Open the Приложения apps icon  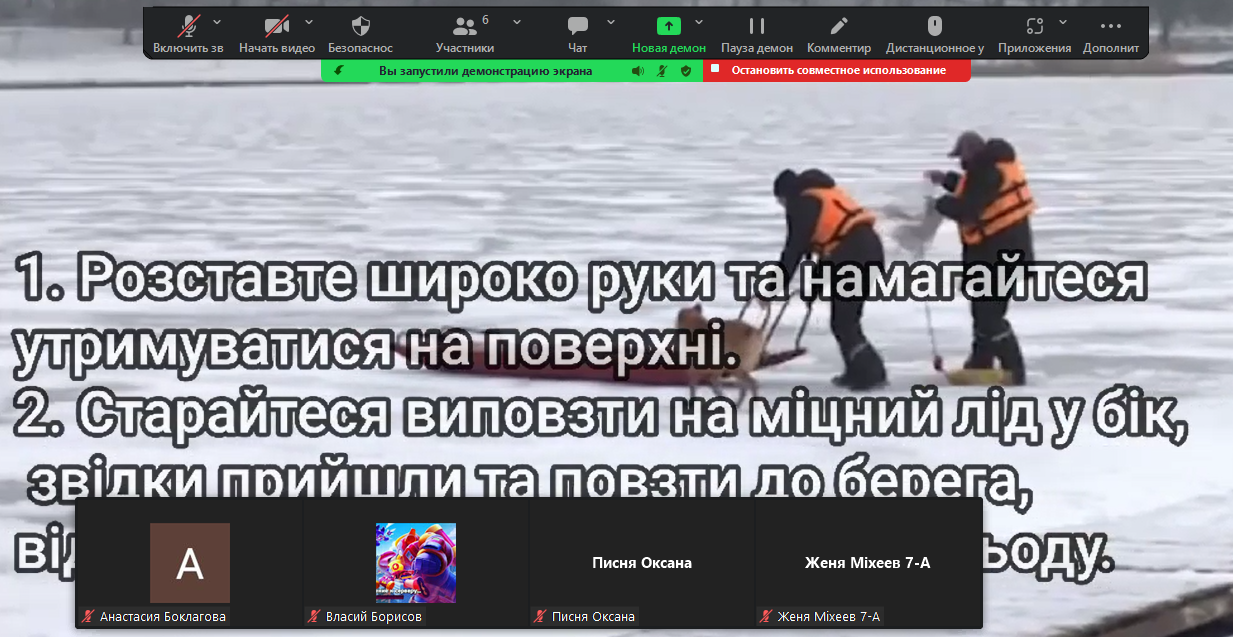[1035, 26]
